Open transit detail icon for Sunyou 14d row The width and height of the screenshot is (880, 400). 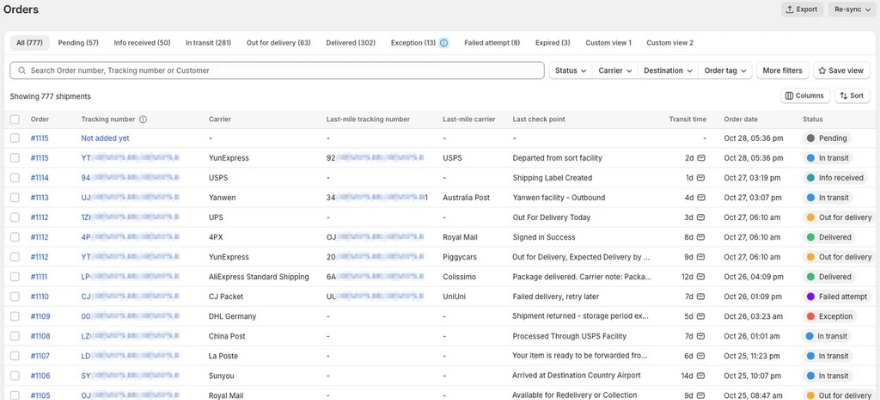coord(701,375)
